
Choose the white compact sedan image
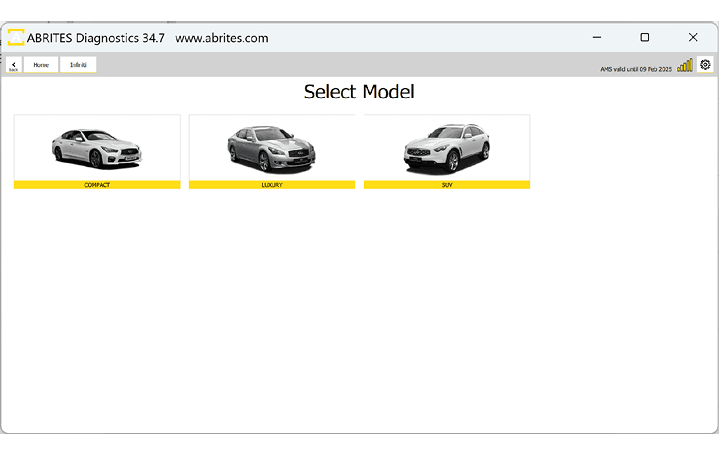point(97,147)
